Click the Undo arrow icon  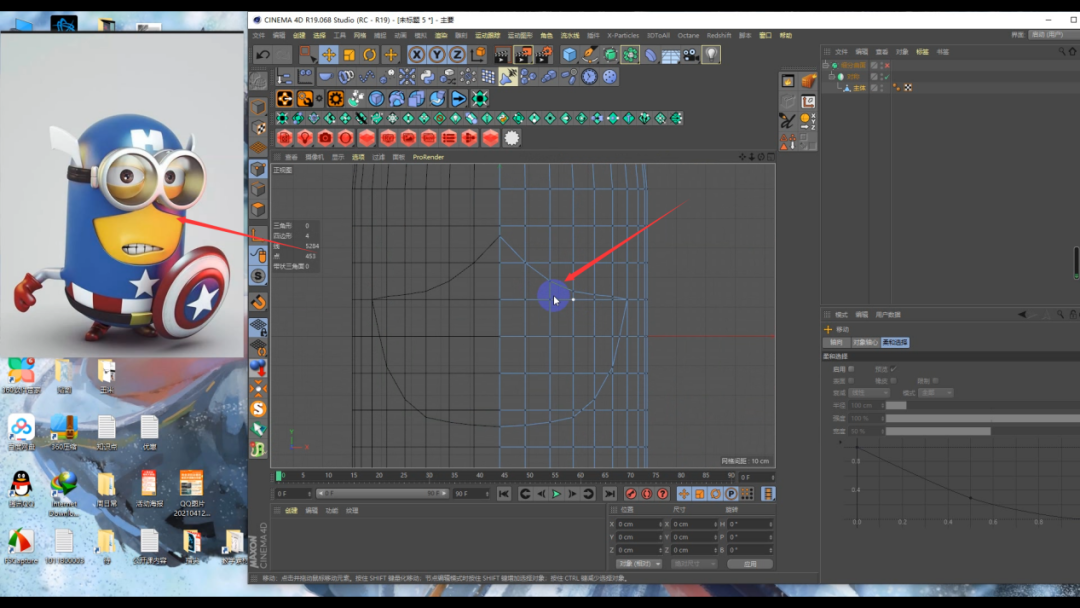point(263,54)
